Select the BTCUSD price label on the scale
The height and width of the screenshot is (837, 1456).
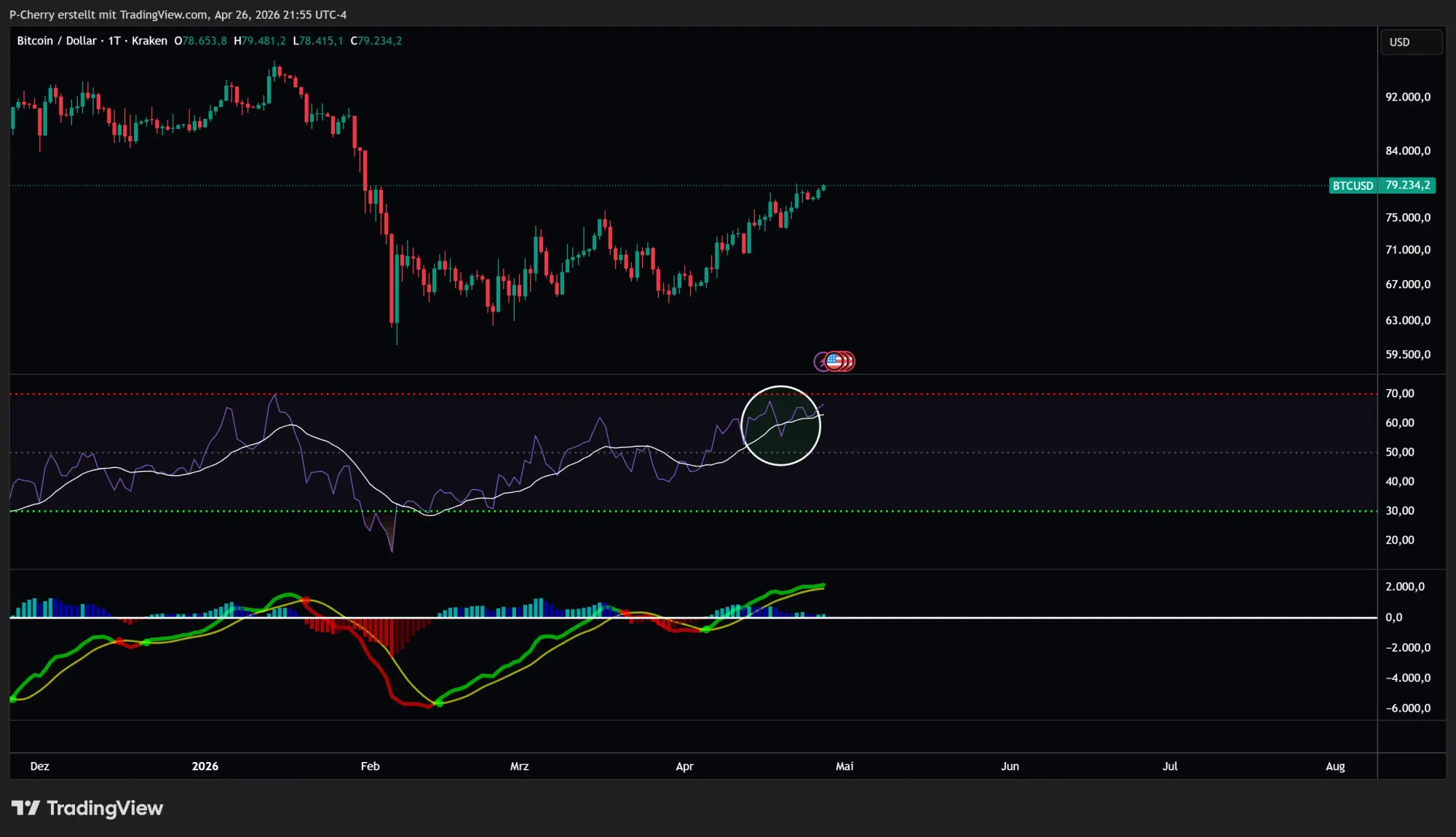1381,186
